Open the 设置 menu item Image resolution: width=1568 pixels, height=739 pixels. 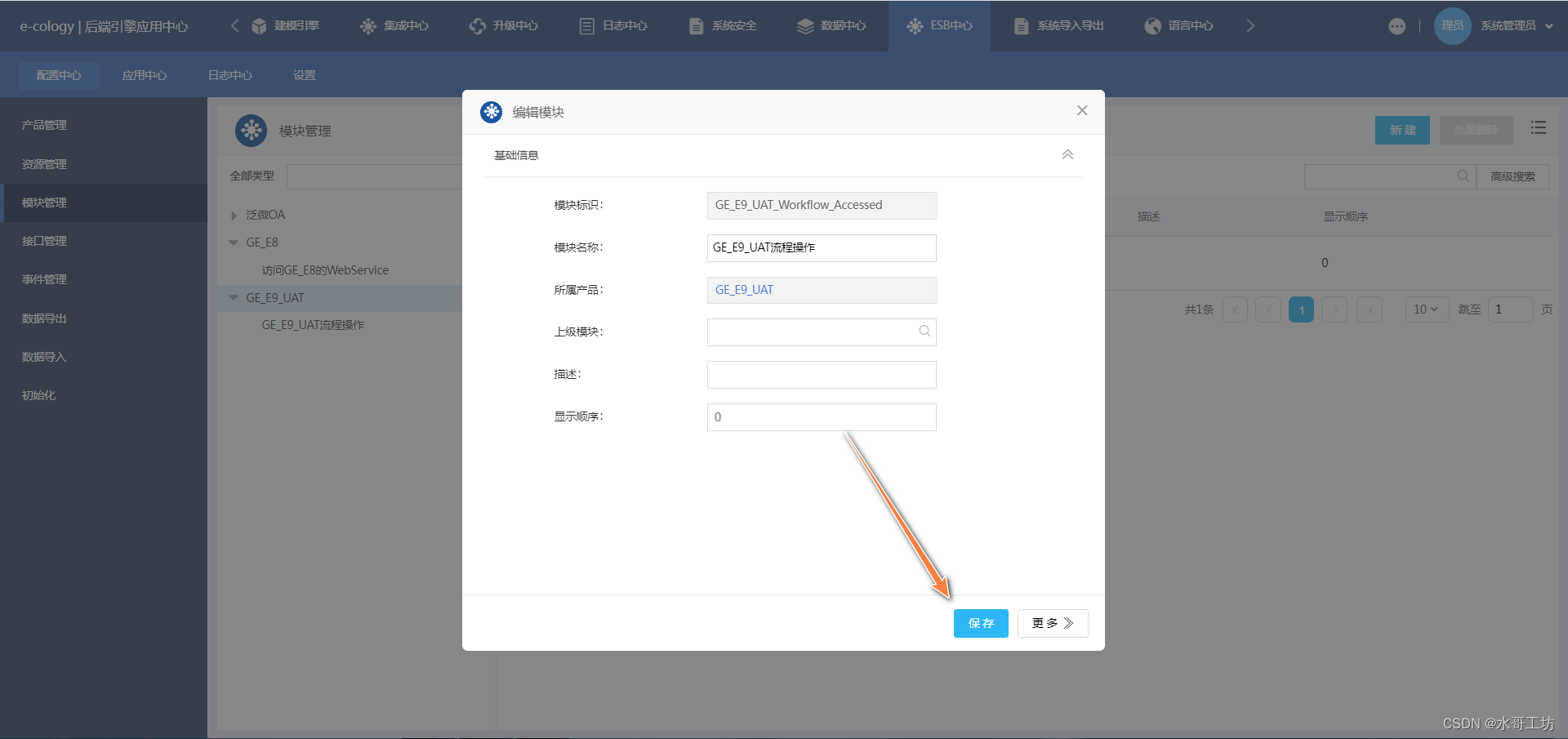click(303, 75)
